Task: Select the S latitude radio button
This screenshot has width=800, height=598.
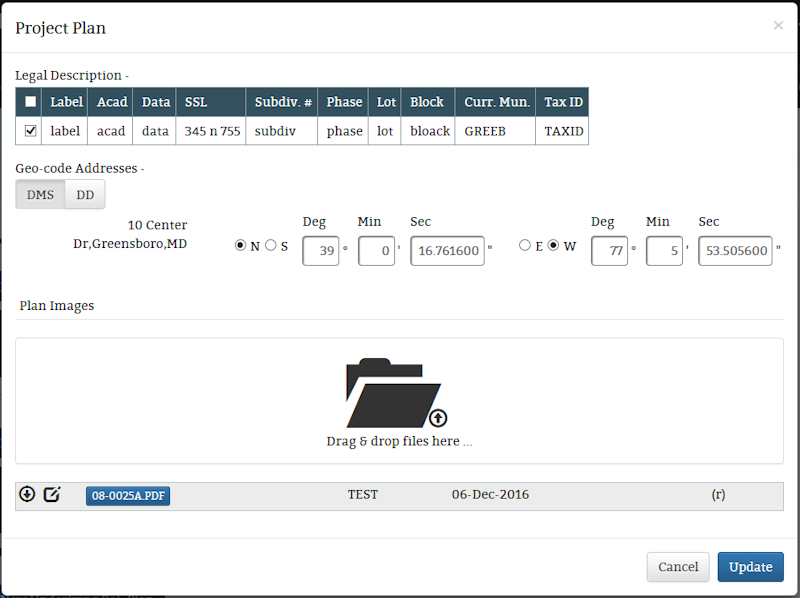Action: click(270, 246)
